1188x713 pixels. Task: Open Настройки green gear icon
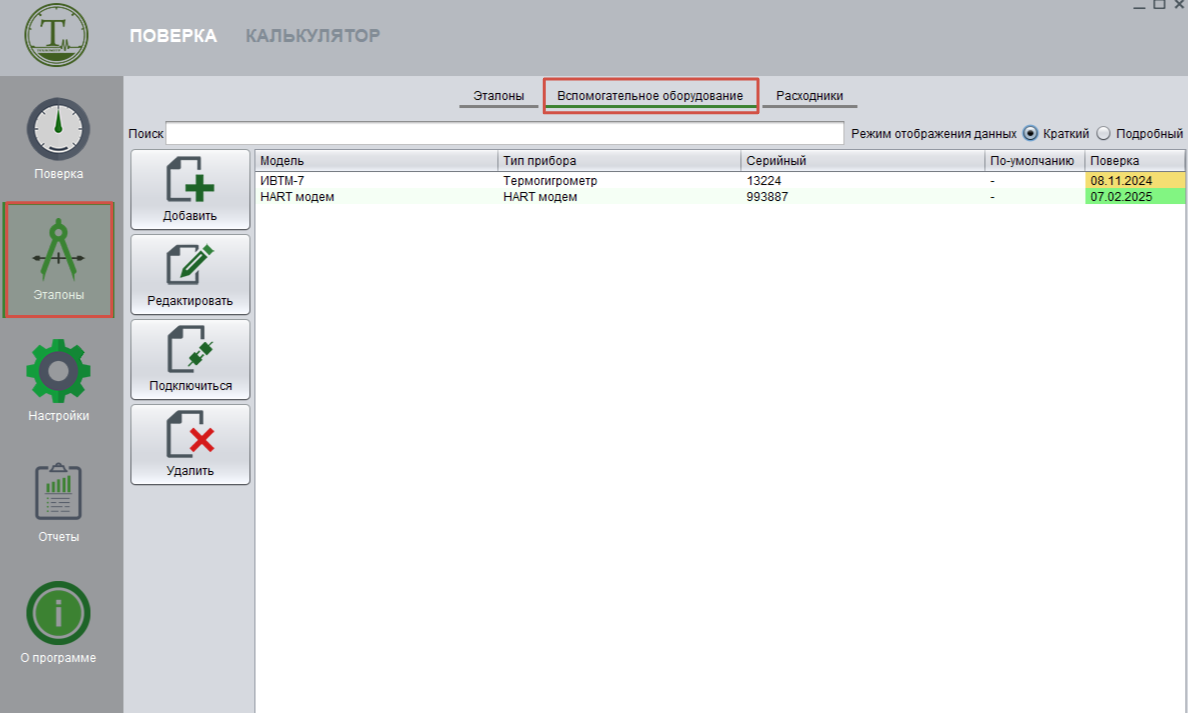58,372
